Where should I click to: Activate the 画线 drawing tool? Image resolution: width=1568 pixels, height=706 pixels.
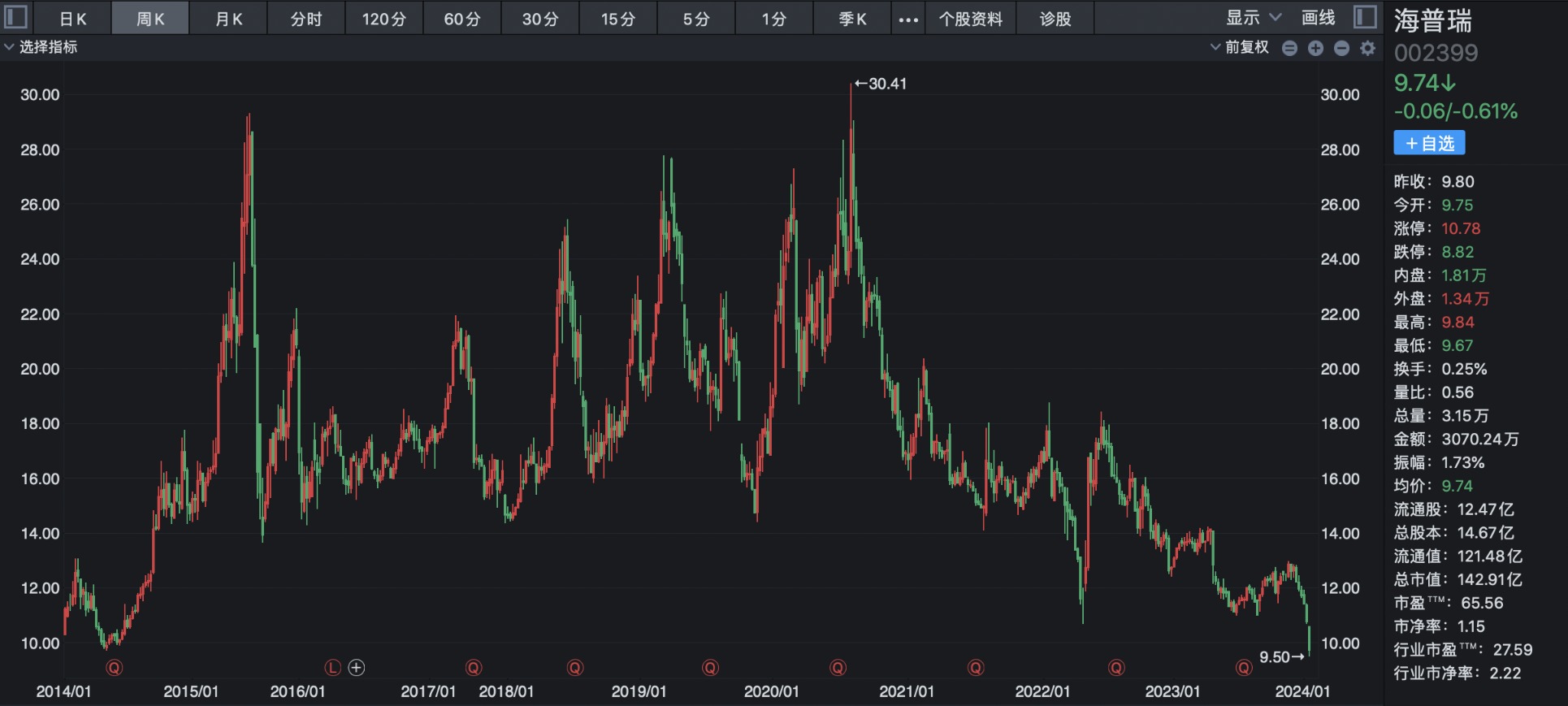[1318, 17]
